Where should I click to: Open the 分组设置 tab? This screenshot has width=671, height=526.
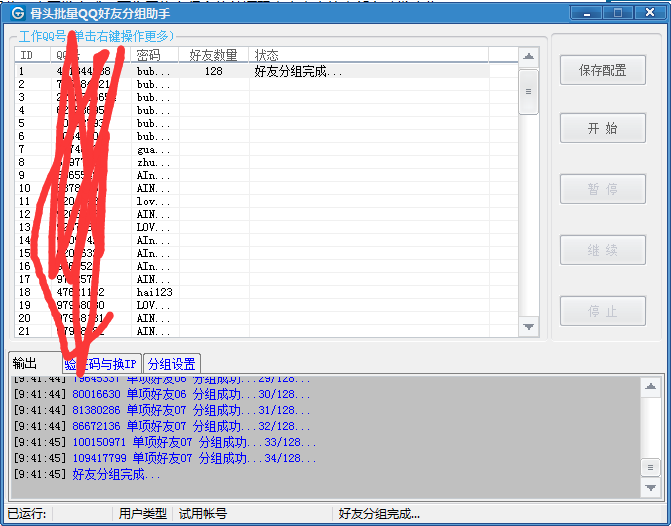point(172,363)
